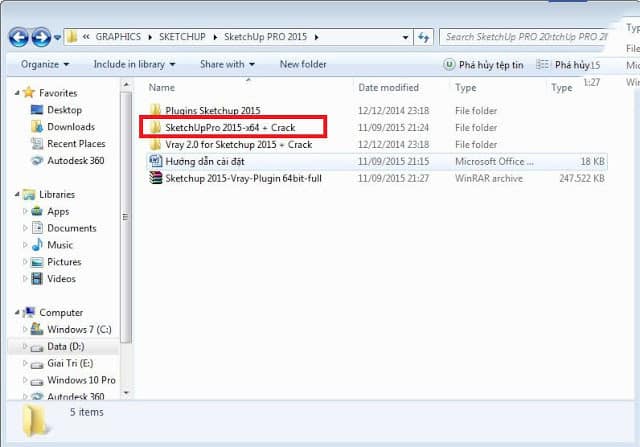This screenshot has width=640, height=447.
Task: Select the Hướng dẫn cài đặt document icon
Action: (156, 161)
